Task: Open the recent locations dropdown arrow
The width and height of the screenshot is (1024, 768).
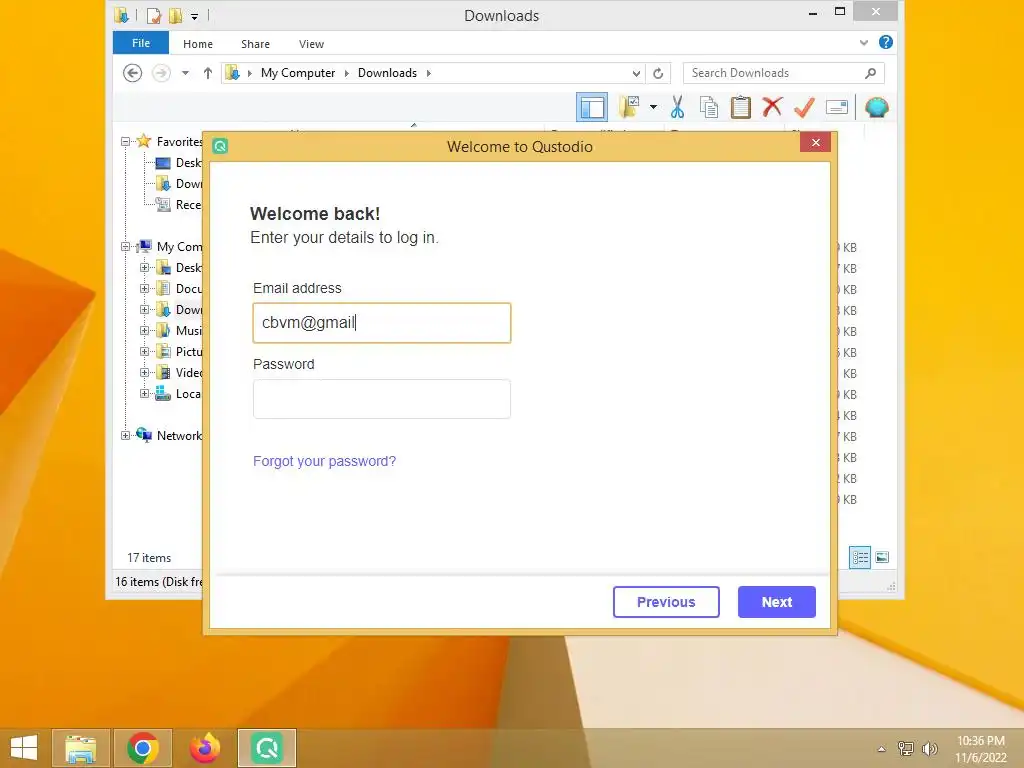Action: tap(185, 73)
